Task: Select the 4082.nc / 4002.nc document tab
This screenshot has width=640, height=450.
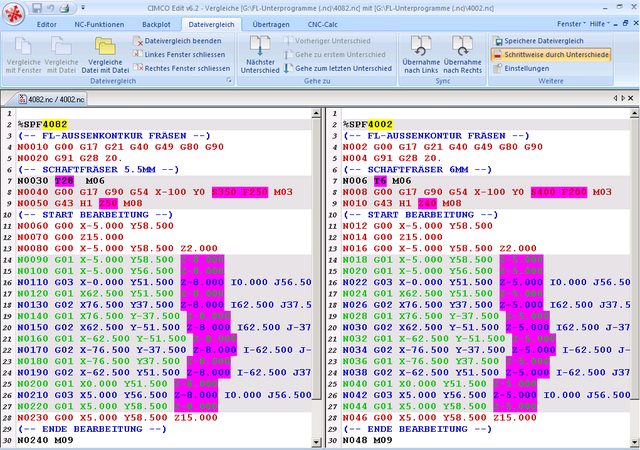Action: pos(52,99)
